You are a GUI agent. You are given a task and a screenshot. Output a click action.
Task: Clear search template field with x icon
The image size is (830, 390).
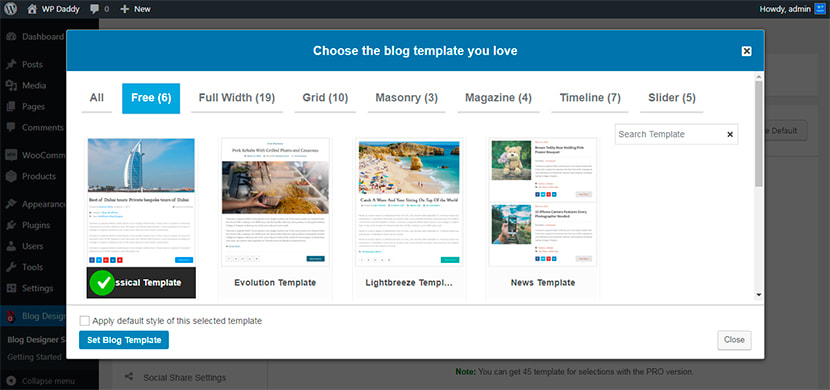[x=730, y=134]
